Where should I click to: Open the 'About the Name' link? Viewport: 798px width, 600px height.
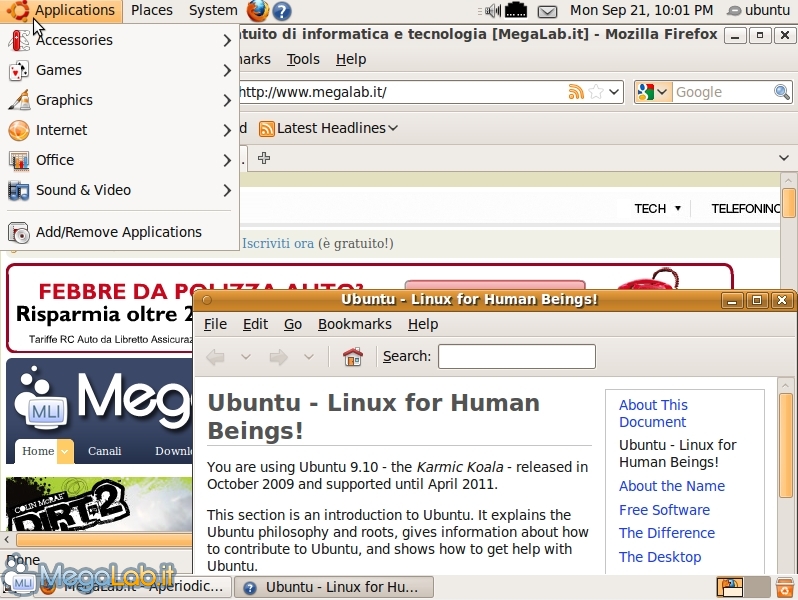pos(671,486)
